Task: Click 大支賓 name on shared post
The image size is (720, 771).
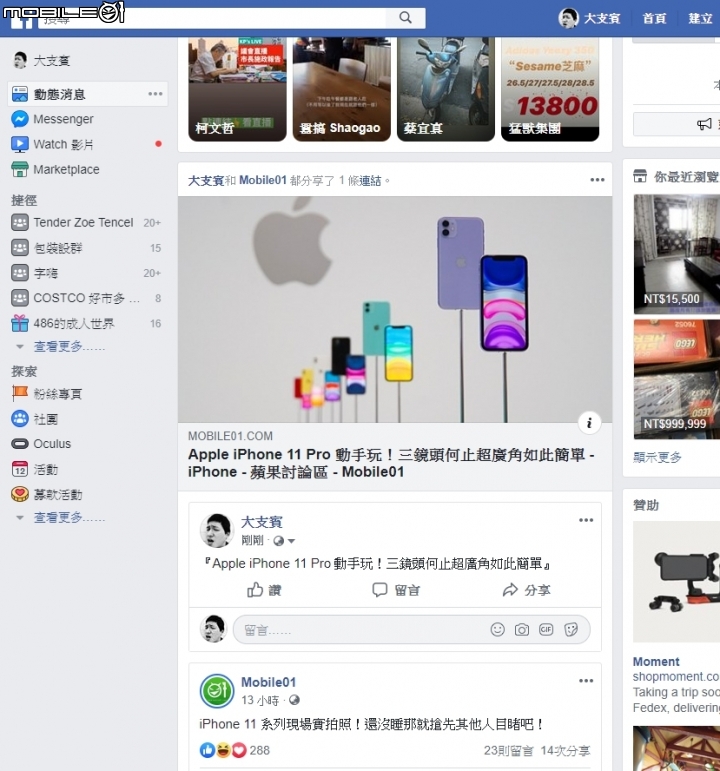Action: click(x=262, y=522)
